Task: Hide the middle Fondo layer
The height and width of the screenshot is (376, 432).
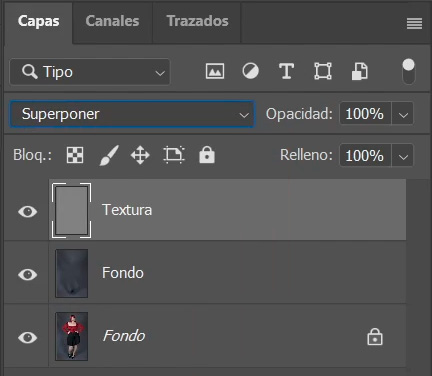Action: [x=27, y=274]
